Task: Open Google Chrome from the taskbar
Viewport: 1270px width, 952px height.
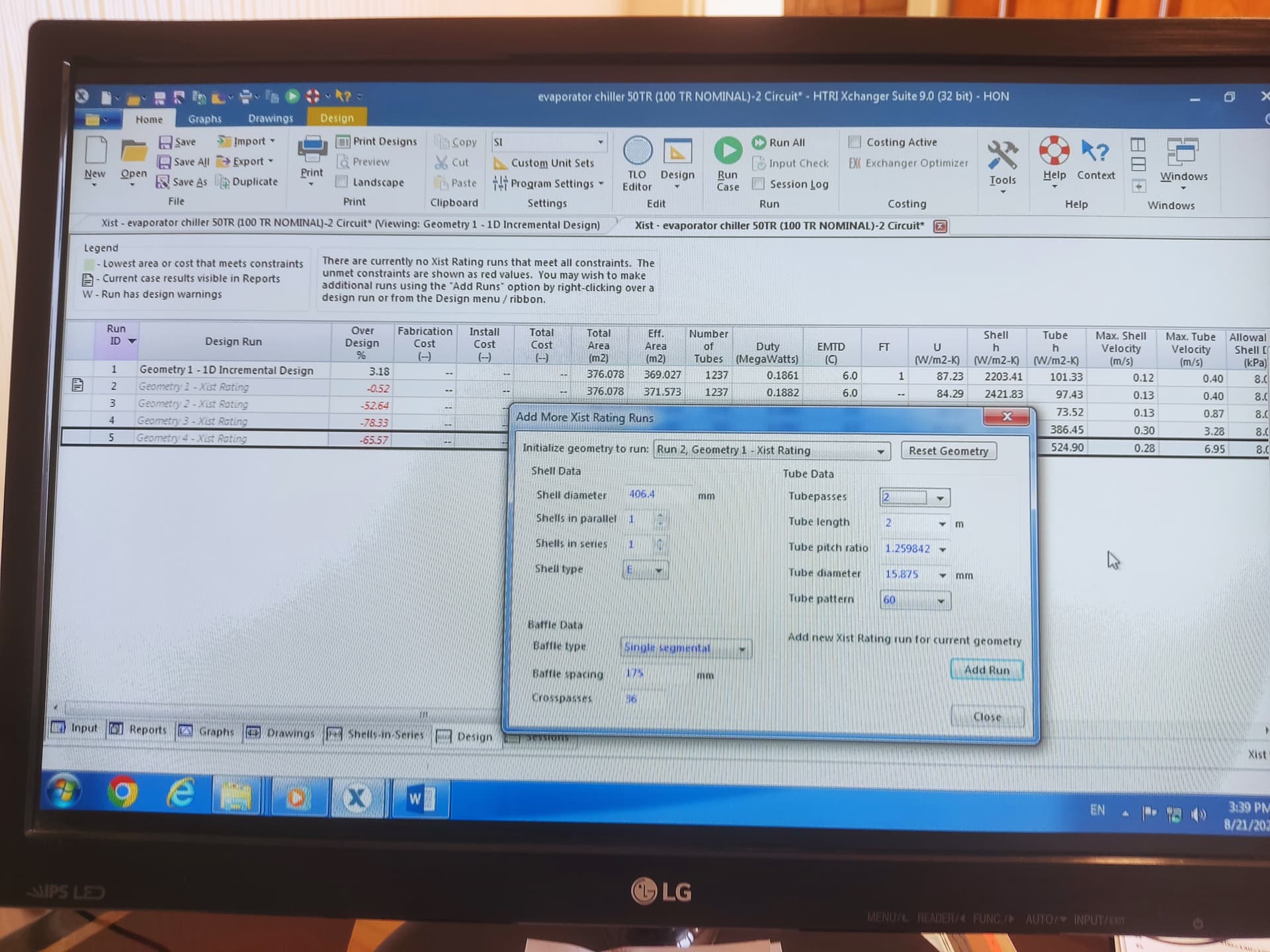Action: [122, 793]
